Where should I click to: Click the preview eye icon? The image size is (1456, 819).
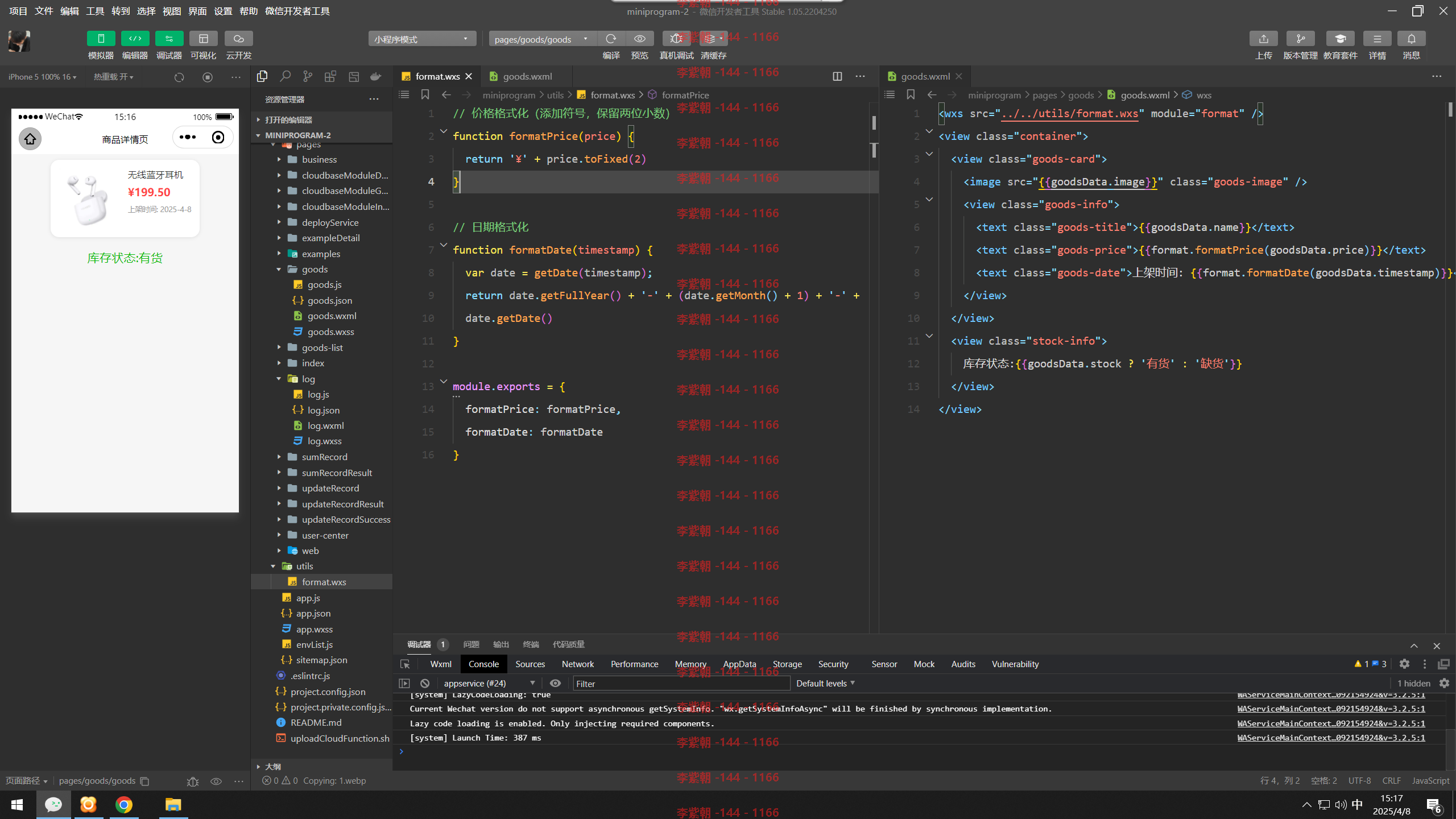click(x=640, y=39)
